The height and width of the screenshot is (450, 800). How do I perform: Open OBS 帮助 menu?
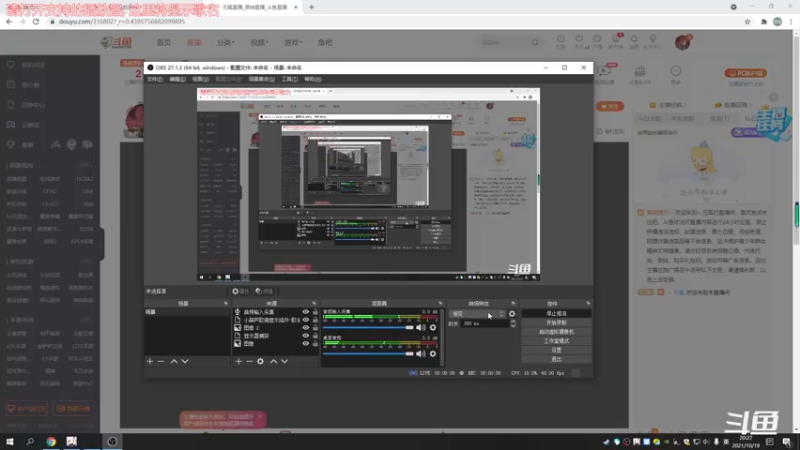tap(313, 79)
